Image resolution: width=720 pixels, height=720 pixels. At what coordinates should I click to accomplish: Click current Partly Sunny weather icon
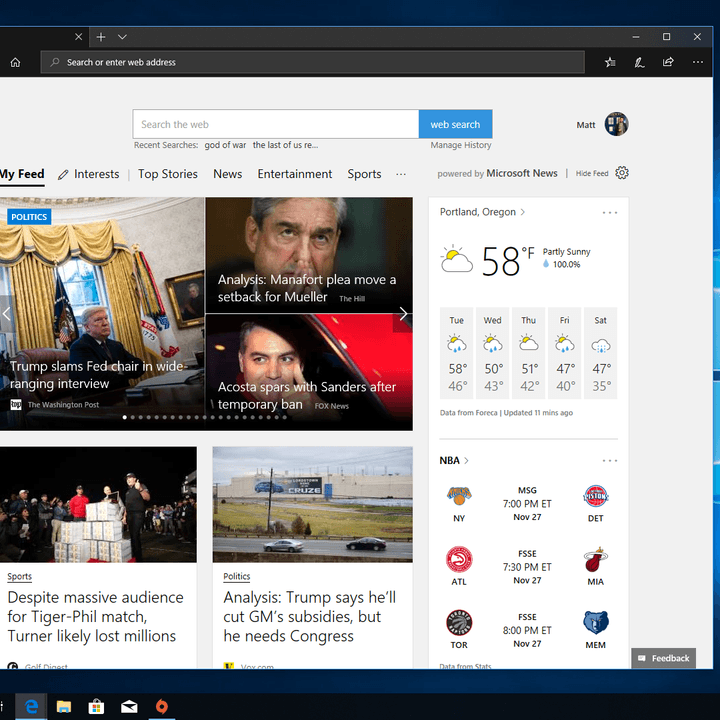click(456, 259)
